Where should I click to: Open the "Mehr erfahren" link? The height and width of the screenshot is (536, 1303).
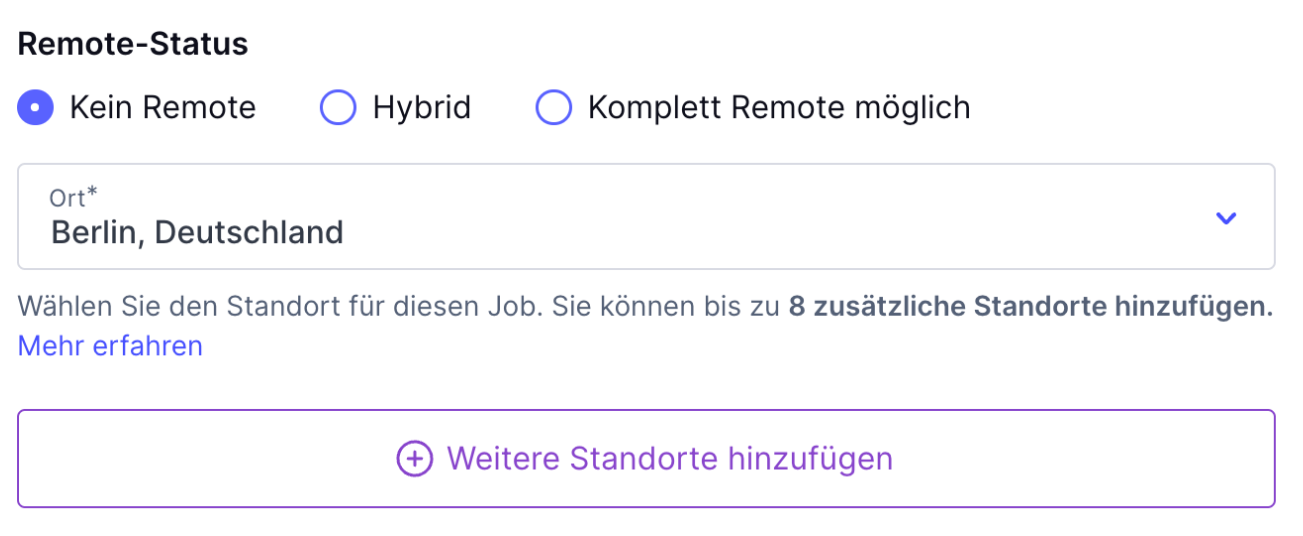(110, 346)
